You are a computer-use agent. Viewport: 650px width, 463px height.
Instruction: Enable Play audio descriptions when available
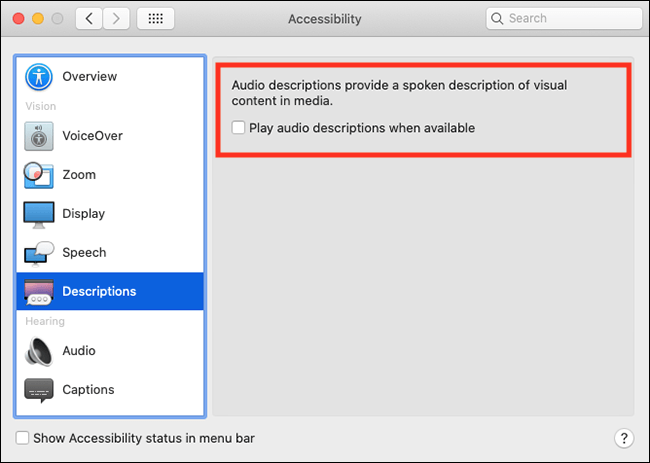pyautogui.click(x=238, y=128)
